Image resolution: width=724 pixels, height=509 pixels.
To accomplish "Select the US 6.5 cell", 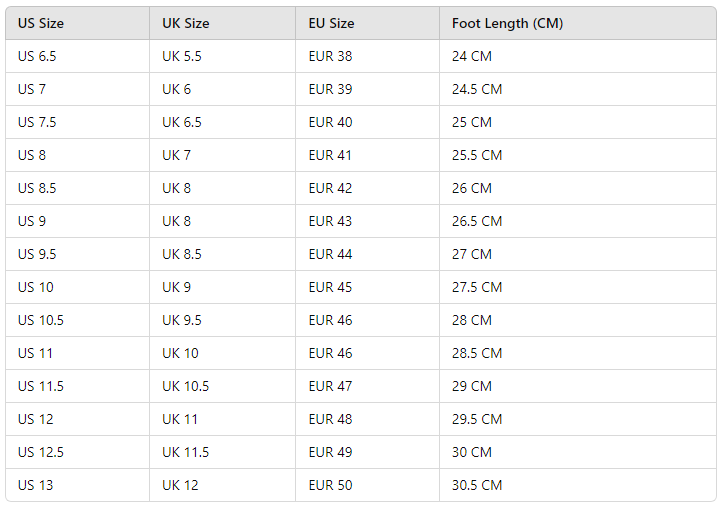I will (37, 56).
